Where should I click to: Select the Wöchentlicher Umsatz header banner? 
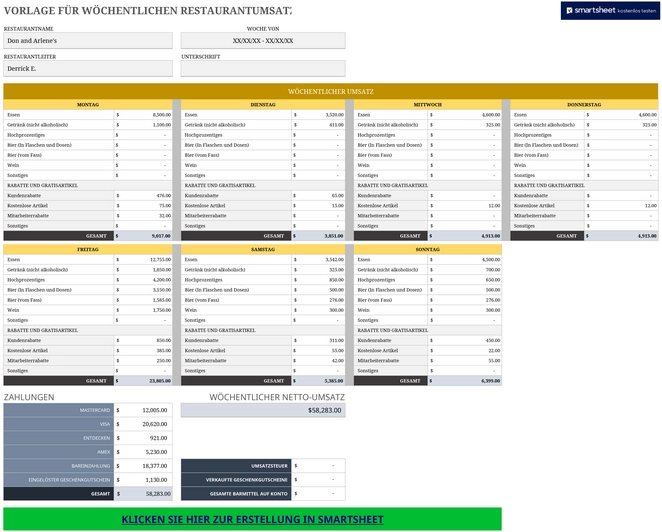click(331, 92)
